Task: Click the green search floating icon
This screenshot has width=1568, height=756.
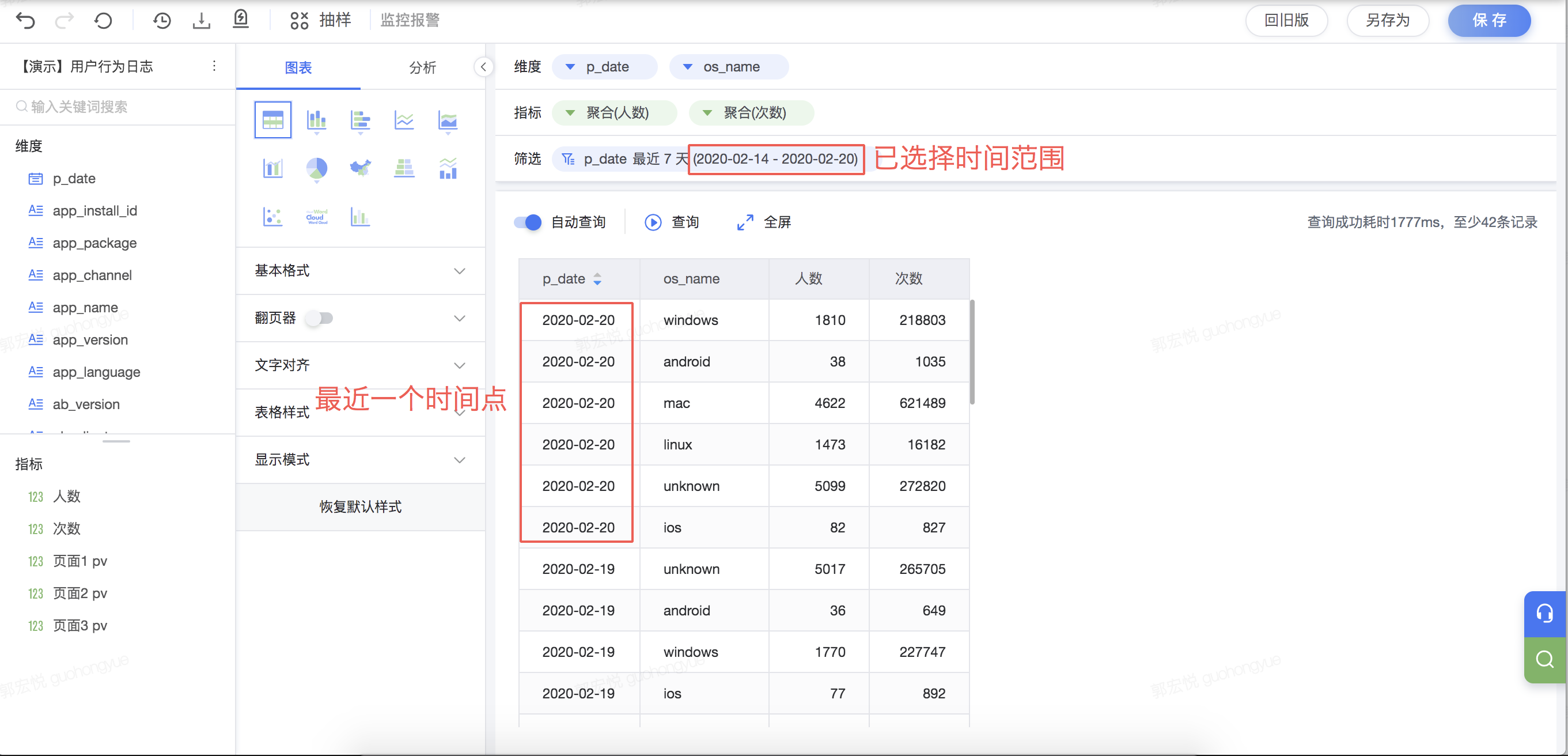Action: pyautogui.click(x=1545, y=659)
